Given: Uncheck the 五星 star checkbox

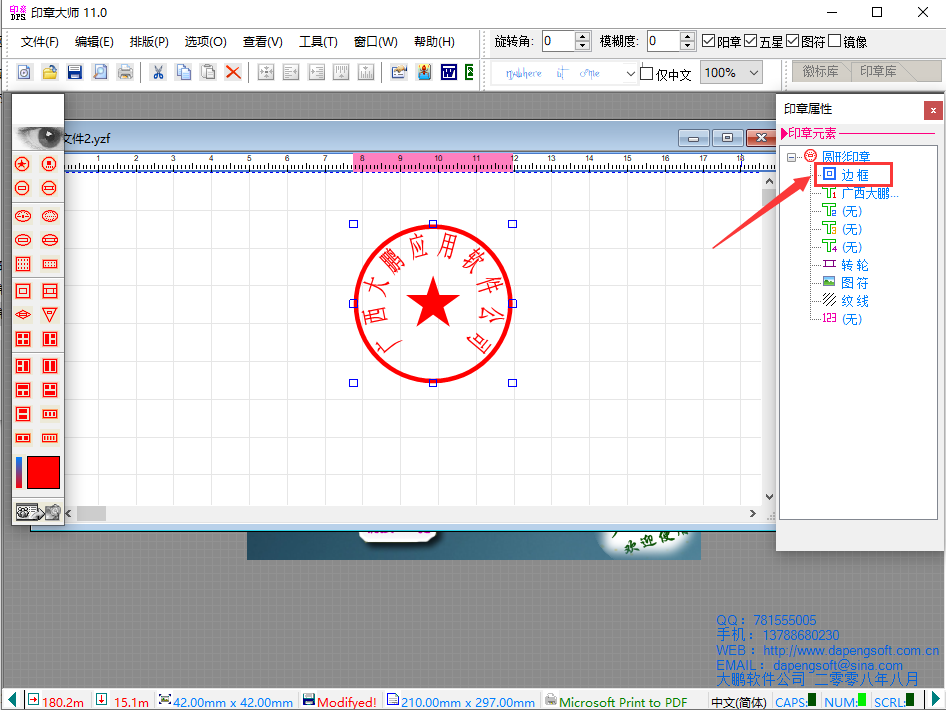Looking at the screenshot, I should [751, 41].
